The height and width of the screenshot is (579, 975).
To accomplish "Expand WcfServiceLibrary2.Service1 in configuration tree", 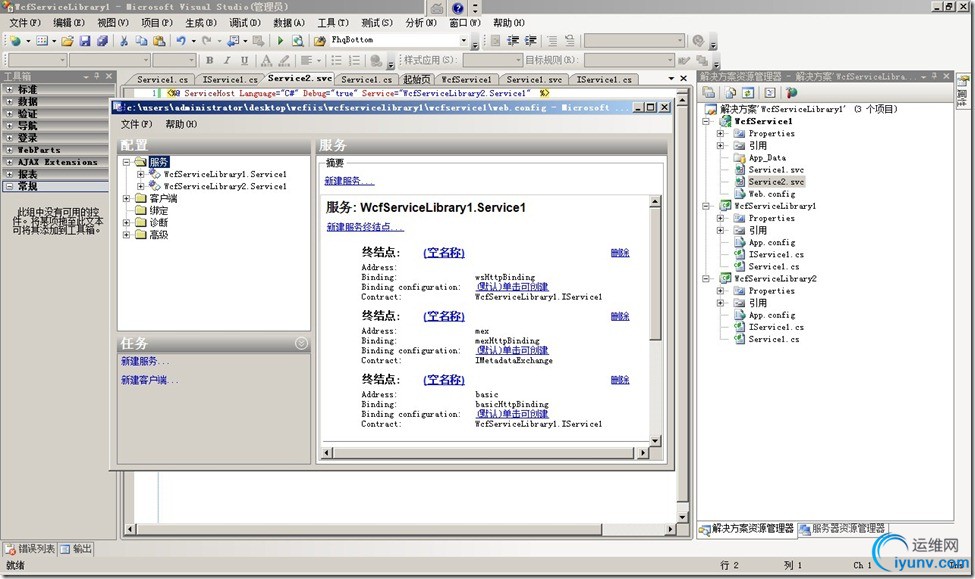I will click(141, 186).
